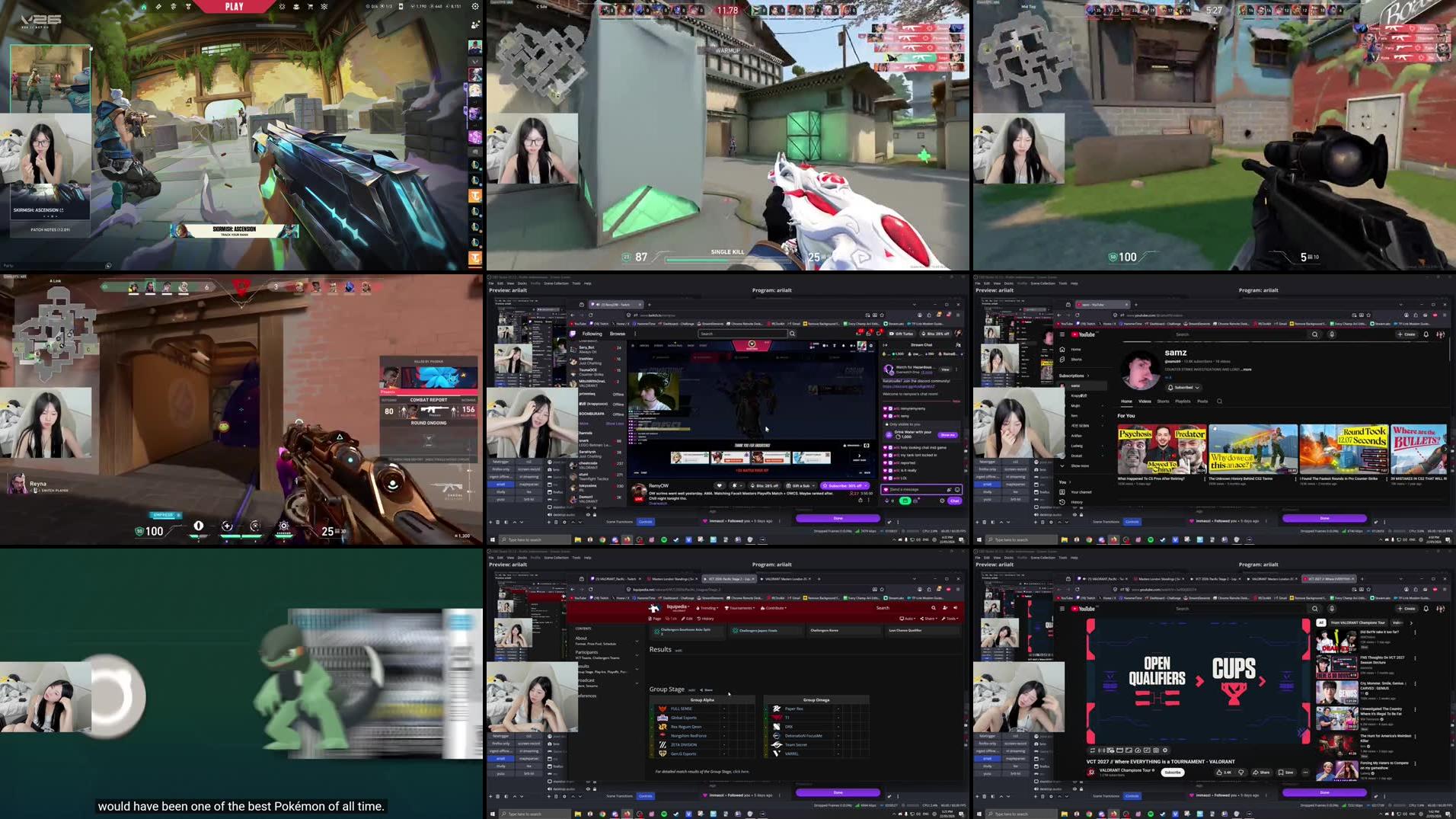Open Browse tab on Twitch page
The width and height of the screenshot is (1456, 819).
pos(618,334)
